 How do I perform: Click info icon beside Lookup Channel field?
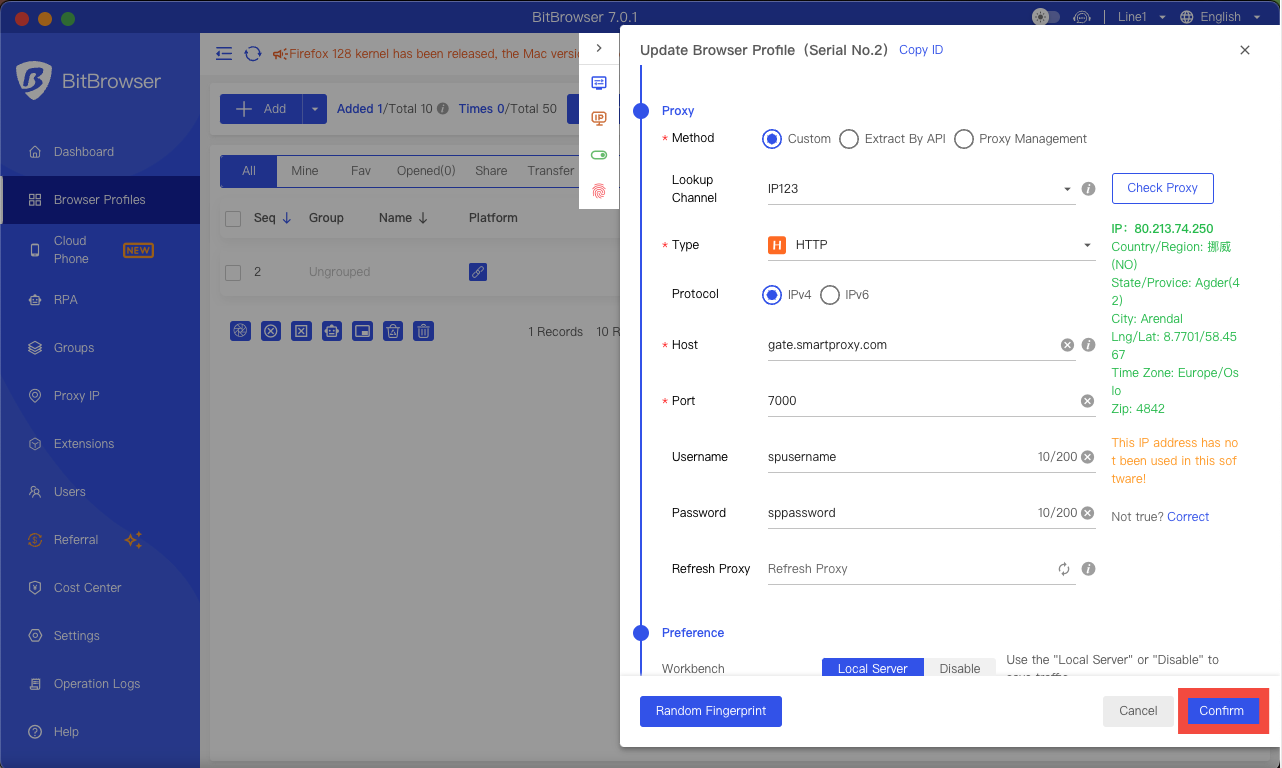[1089, 188]
